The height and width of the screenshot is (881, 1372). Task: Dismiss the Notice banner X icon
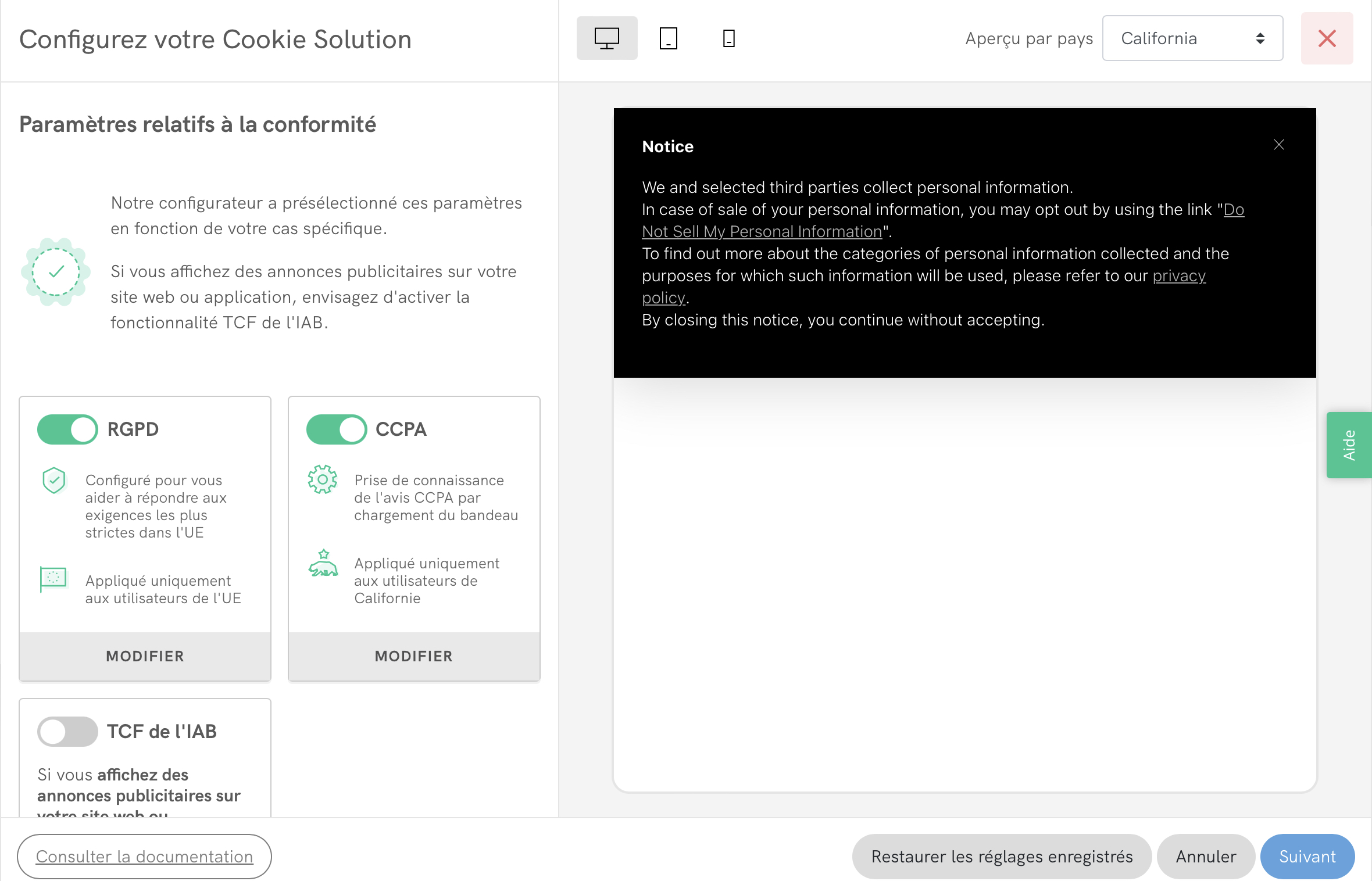click(x=1278, y=145)
